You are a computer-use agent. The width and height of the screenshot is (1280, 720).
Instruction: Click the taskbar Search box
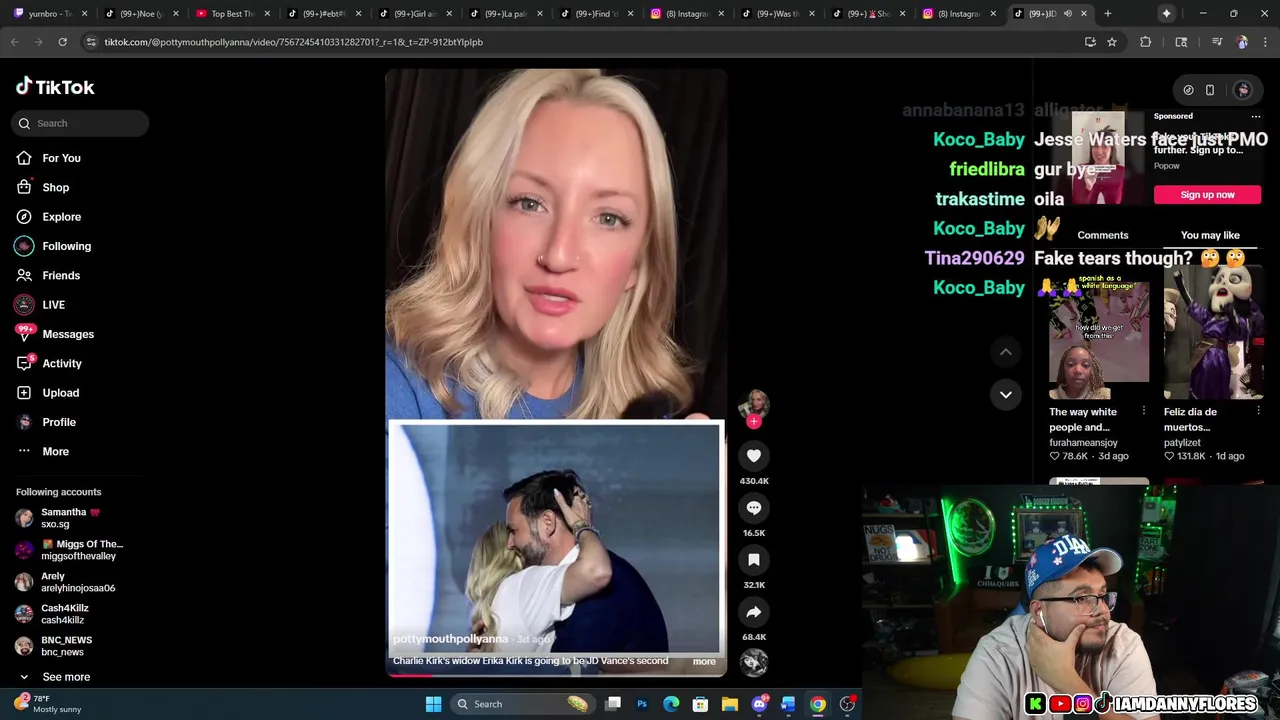click(x=521, y=704)
